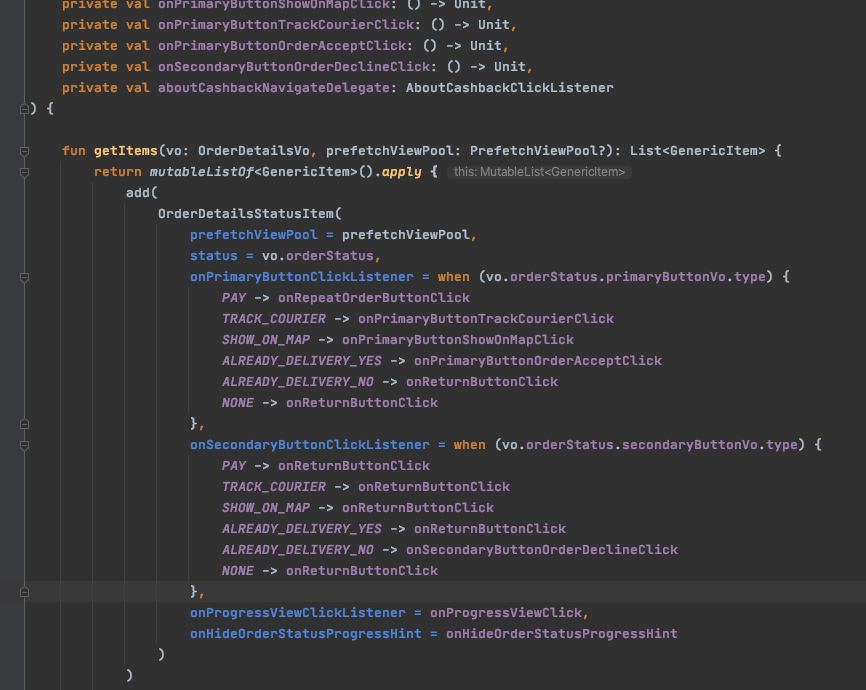Click the closing fold marker of the primary when block
The width and height of the screenshot is (866, 690).
click(24, 424)
